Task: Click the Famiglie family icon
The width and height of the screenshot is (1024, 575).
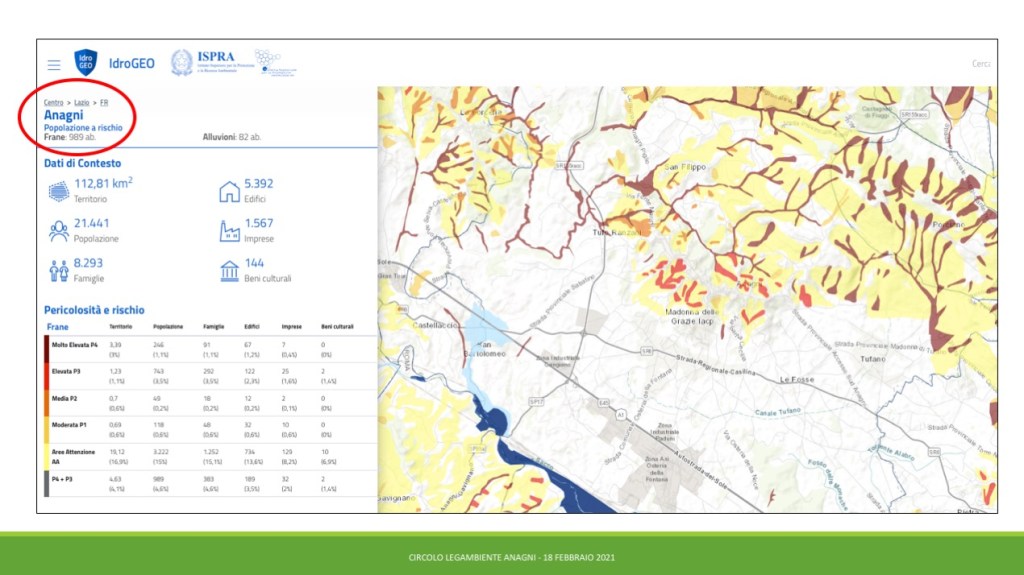Action: [x=59, y=270]
